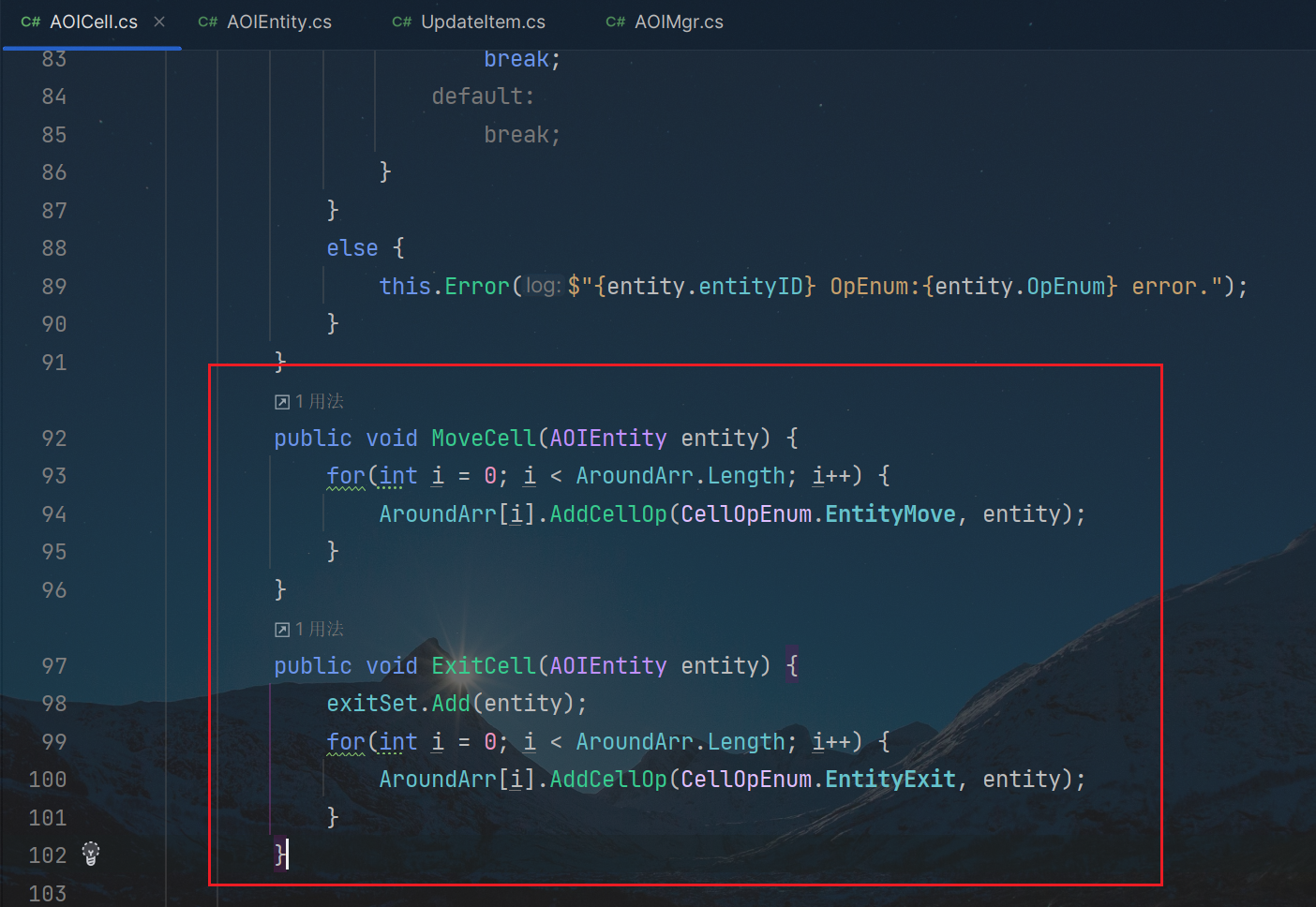The image size is (1316, 907).
Task: Click the C# file icon on the AOIEntity.cs tab
Action: pyautogui.click(x=208, y=22)
